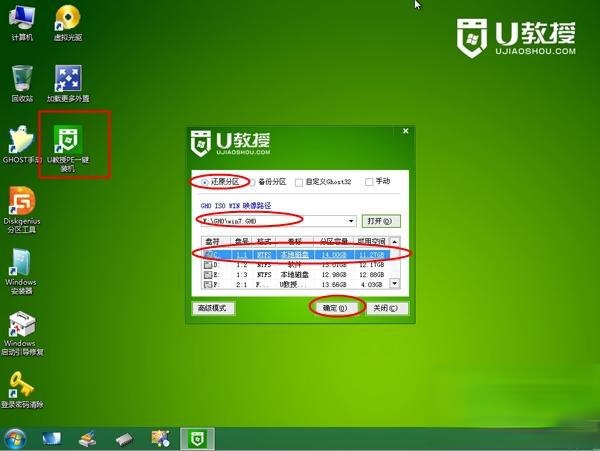Open the Windows 安装器 desktop icon

(x=21, y=272)
